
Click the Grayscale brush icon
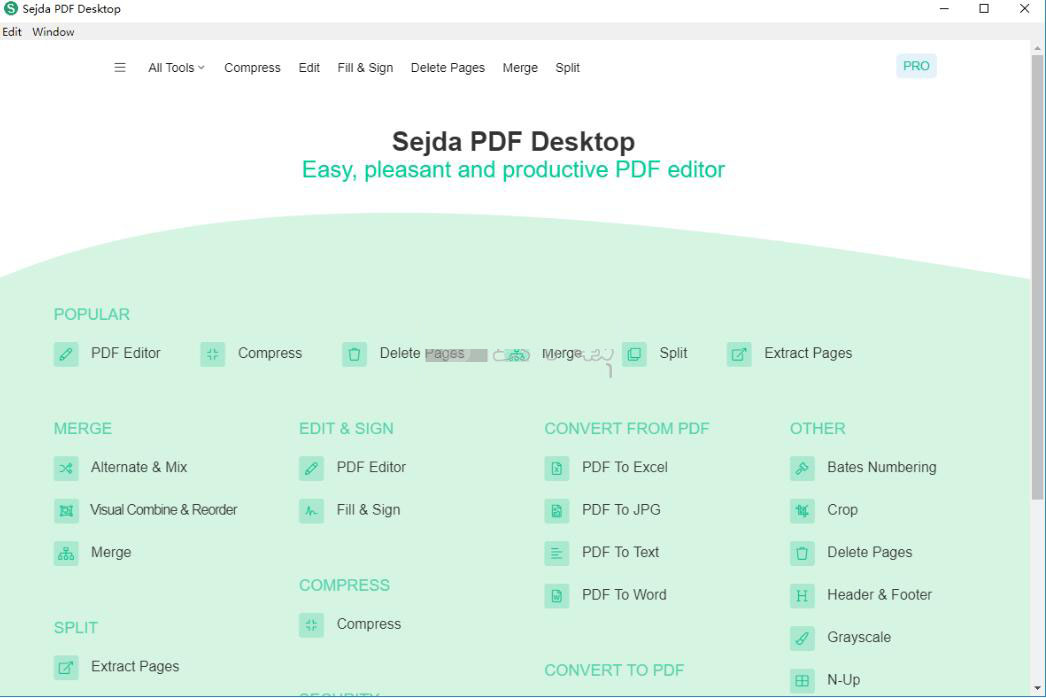[x=803, y=638]
